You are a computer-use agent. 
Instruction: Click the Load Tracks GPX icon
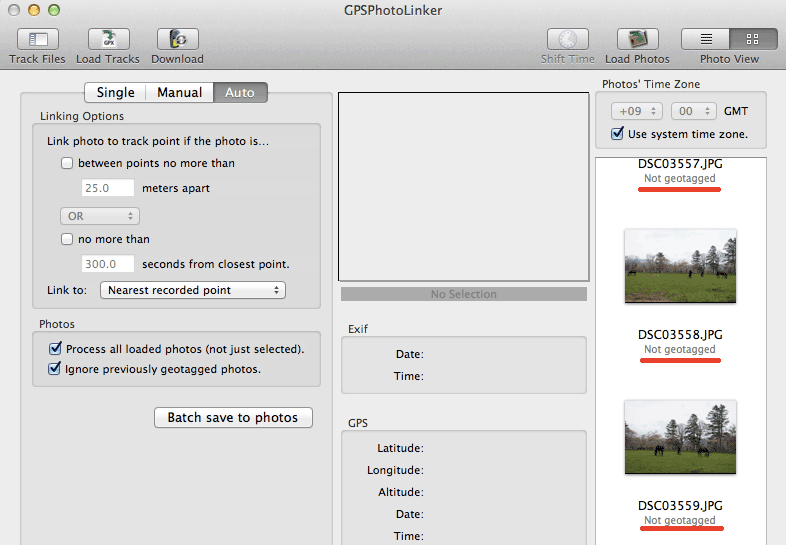pos(108,39)
